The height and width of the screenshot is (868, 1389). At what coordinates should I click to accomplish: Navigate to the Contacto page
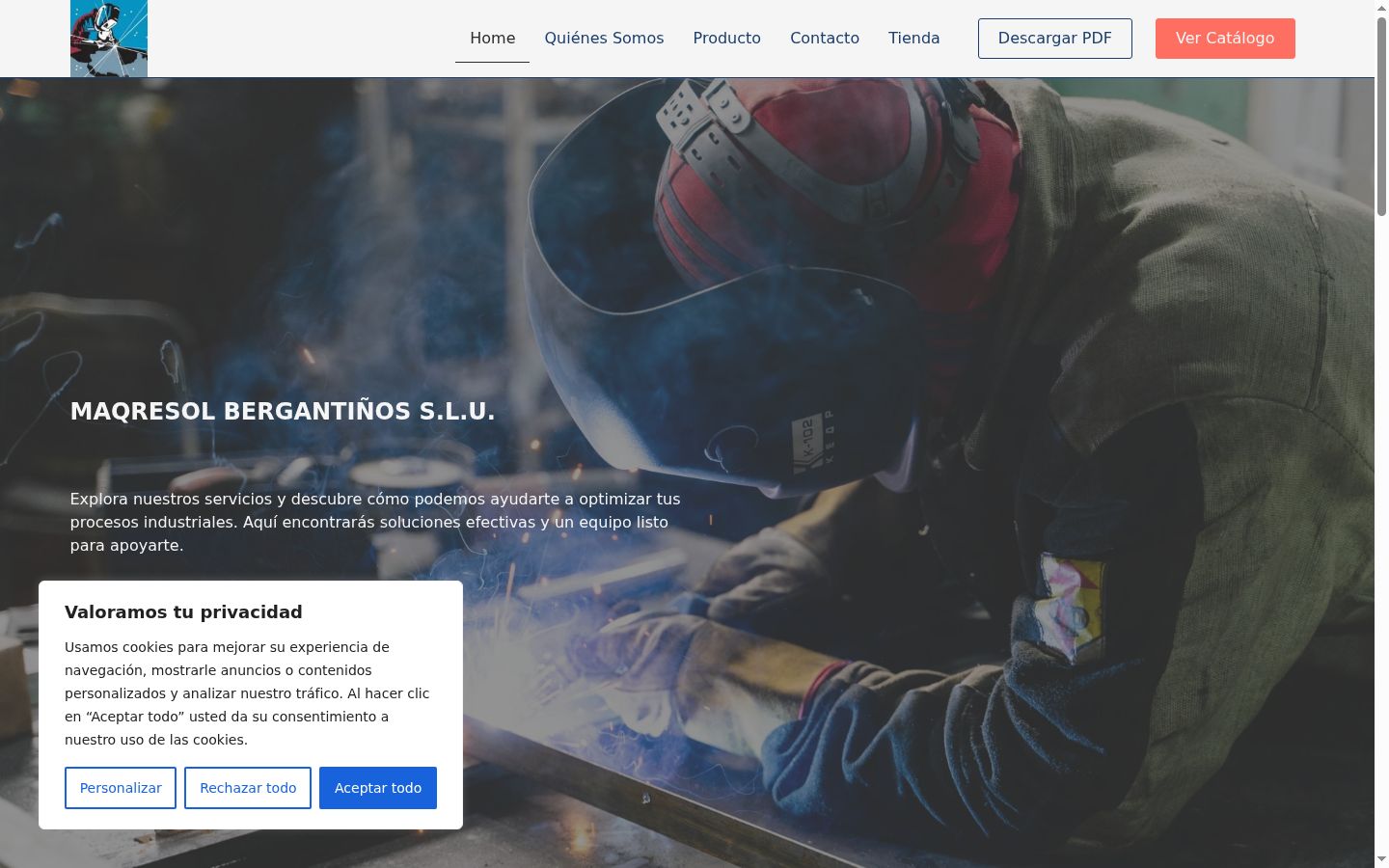[x=825, y=39]
